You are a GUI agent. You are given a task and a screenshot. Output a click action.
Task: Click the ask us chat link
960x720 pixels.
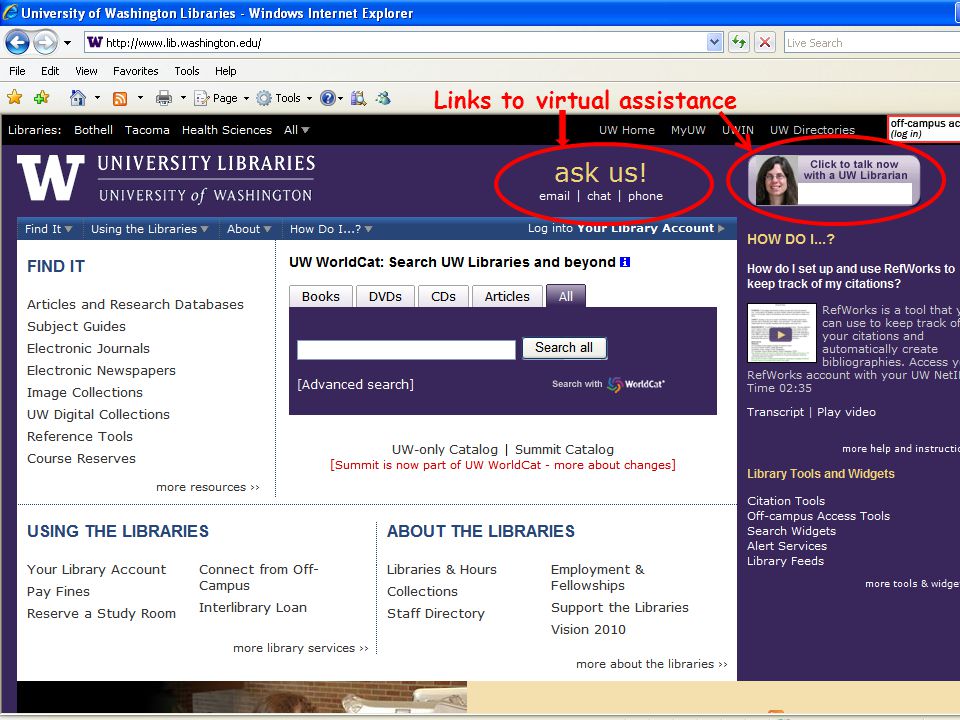599,196
